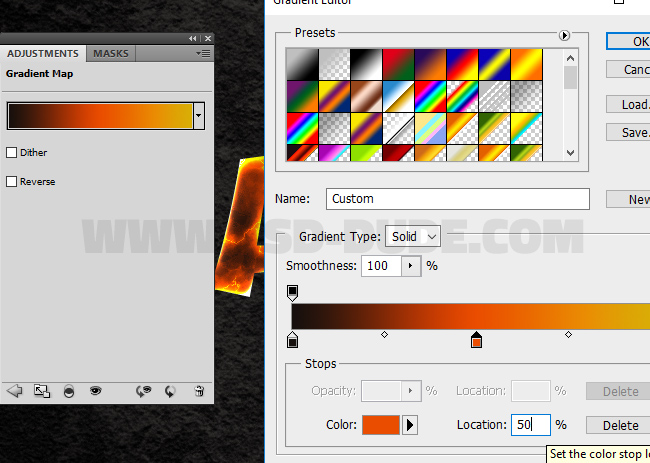Enable the Reverse checkbox

point(12,182)
